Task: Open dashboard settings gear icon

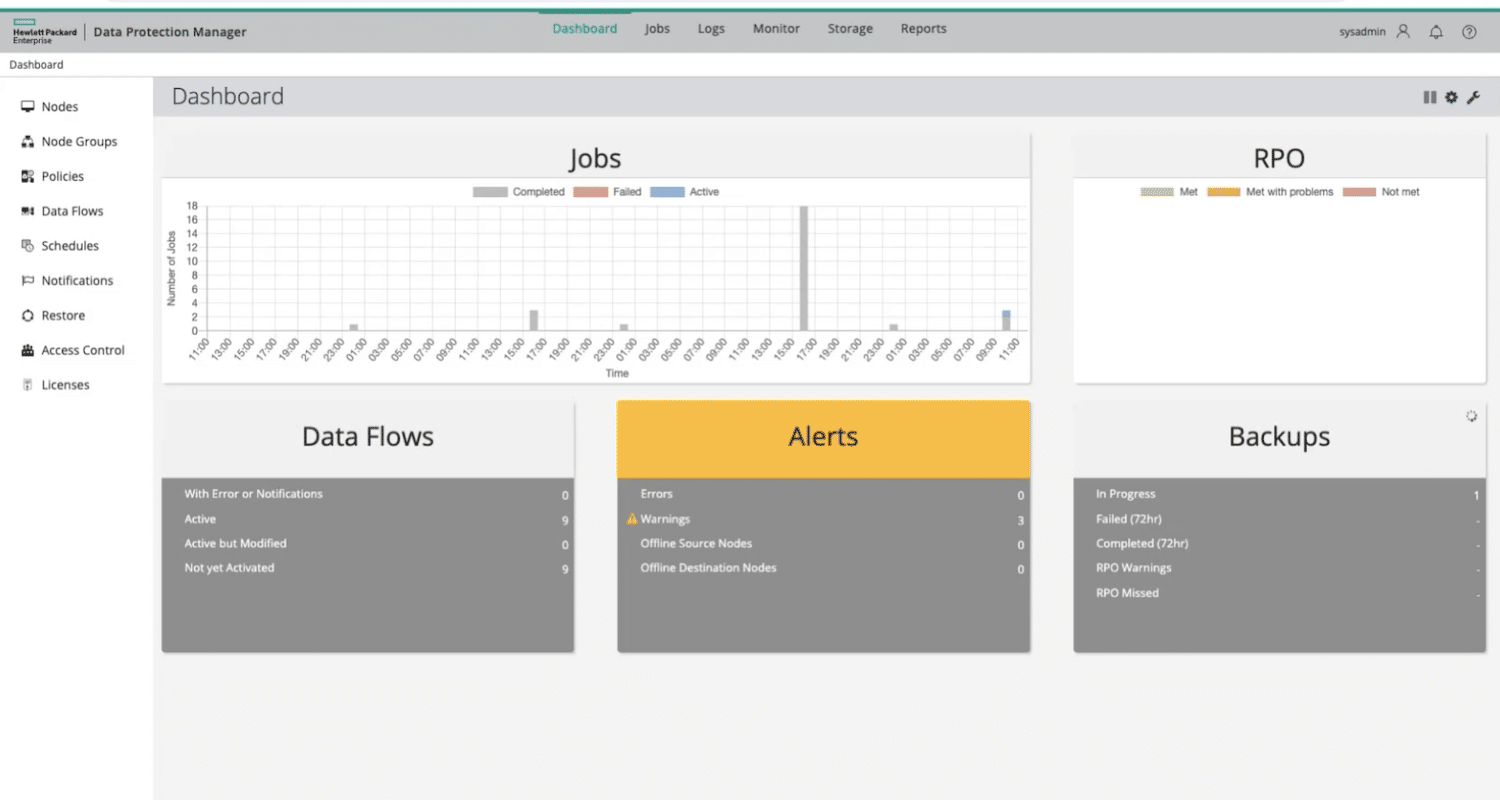Action: 1451,97
